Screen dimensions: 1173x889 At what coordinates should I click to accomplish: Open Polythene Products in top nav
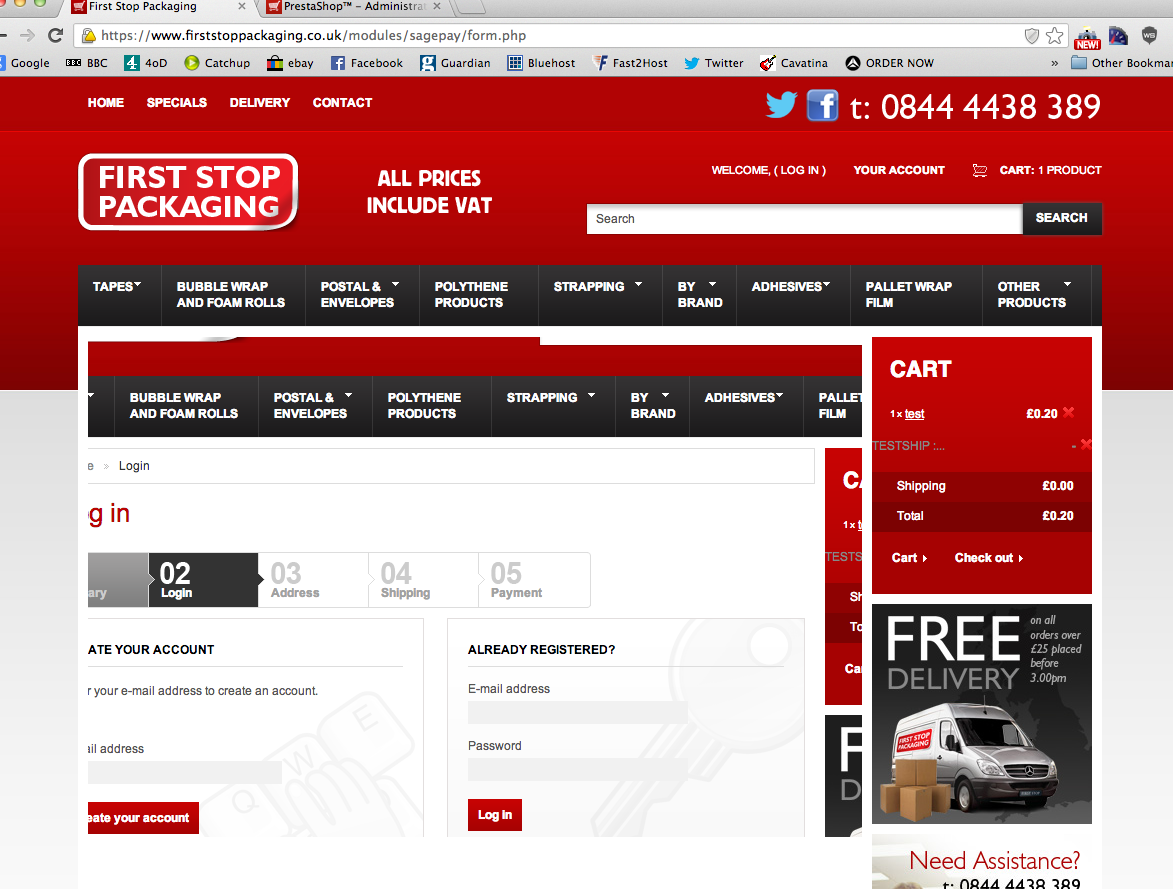tap(471, 294)
